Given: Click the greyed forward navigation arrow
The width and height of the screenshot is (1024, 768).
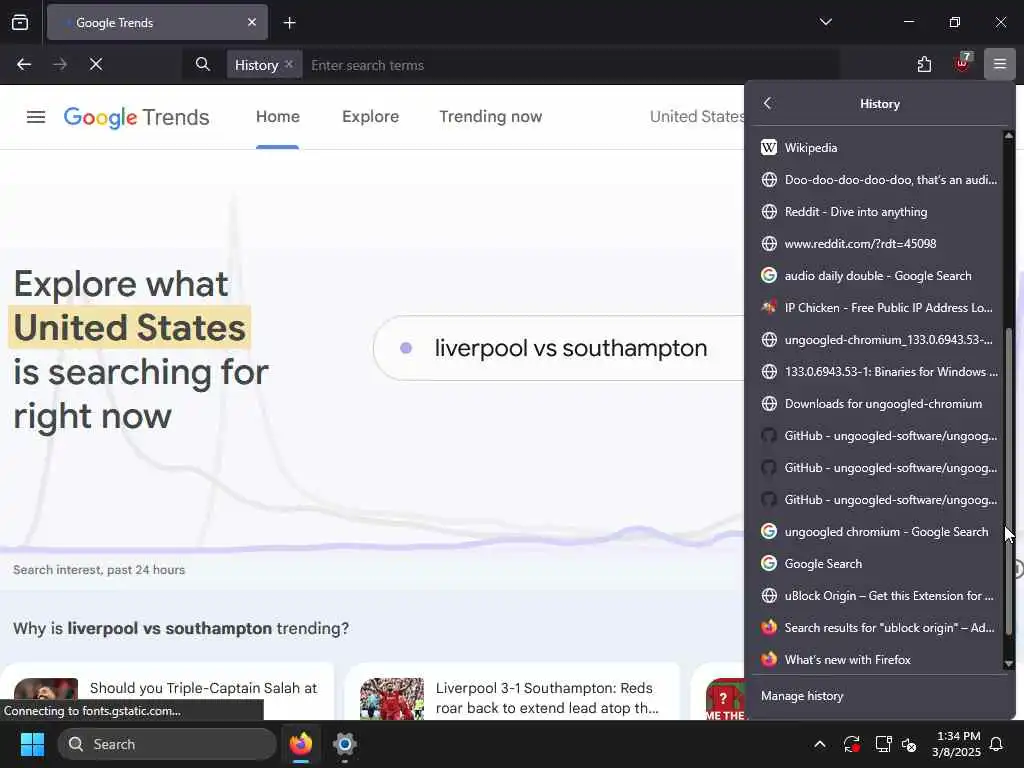Looking at the screenshot, I should (60, 64).
